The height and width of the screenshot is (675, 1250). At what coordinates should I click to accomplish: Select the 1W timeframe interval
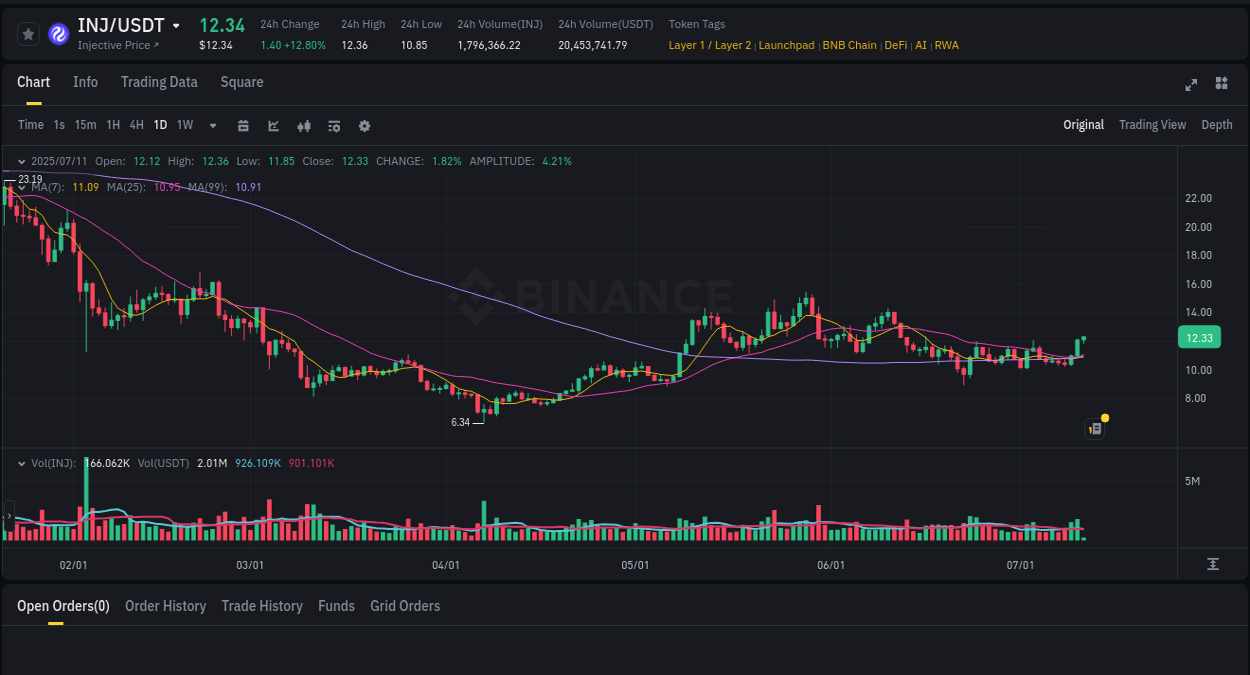[x=184, y=125]
